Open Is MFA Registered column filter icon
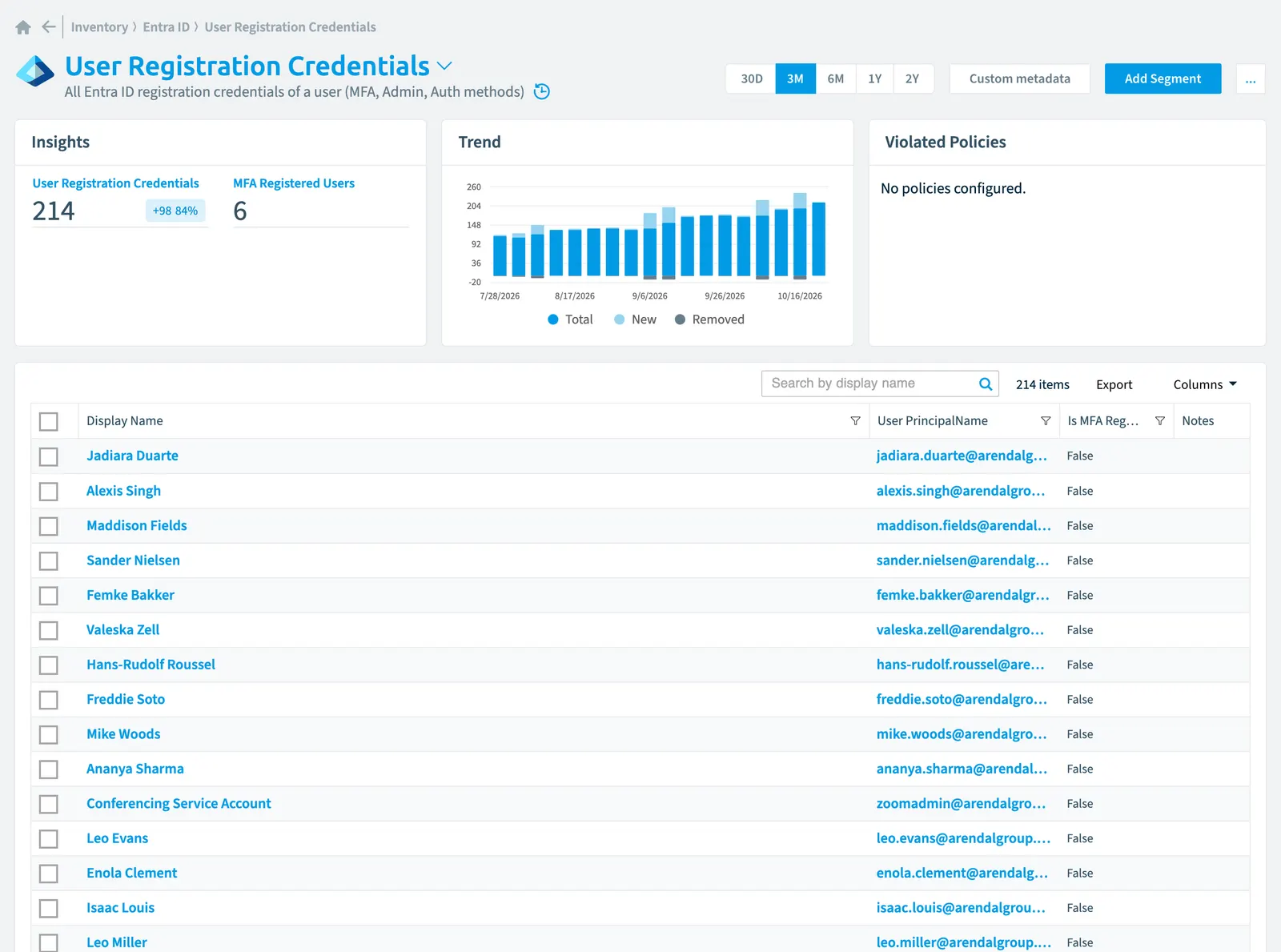Screen dimensions: 1281x952 click(1160, 421)
